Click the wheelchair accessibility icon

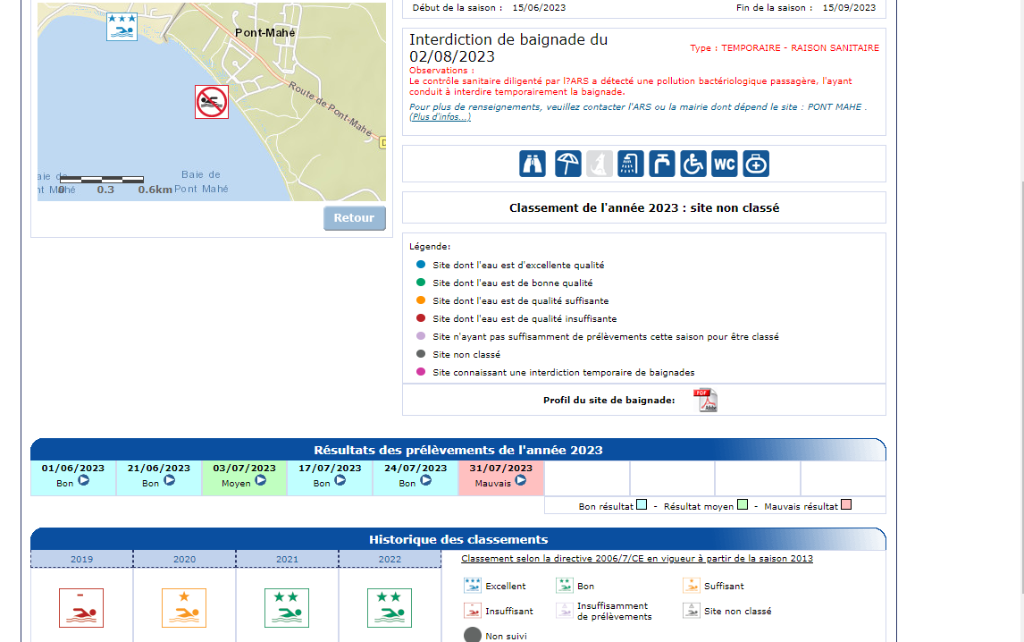point(693,164)
